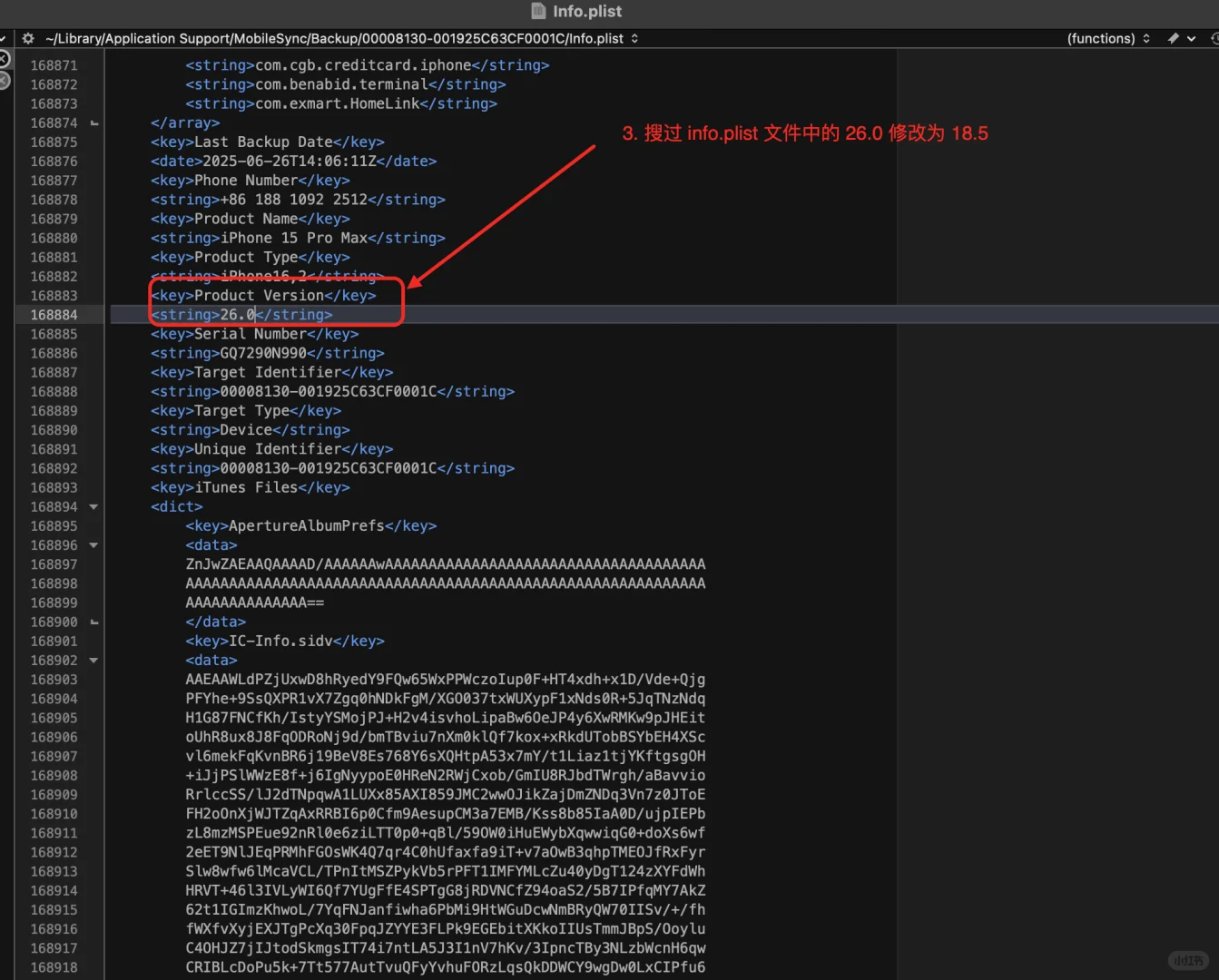Viewport: 1219px width, 980px height.
Task: Click the iTunes Files key line
Action: coord(251,488)
